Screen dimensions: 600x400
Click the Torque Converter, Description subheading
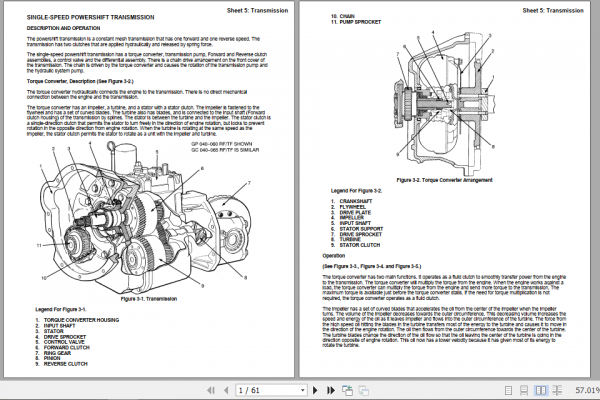pos(80,81)
